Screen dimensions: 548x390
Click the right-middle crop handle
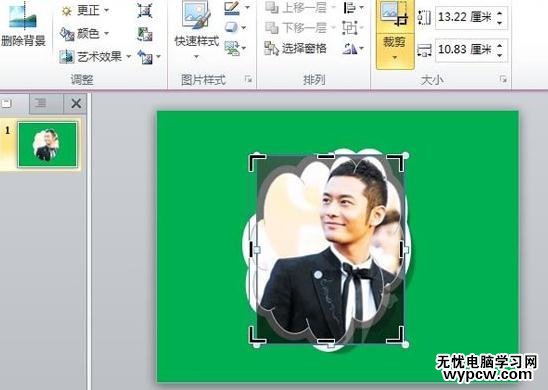(402, 249)
